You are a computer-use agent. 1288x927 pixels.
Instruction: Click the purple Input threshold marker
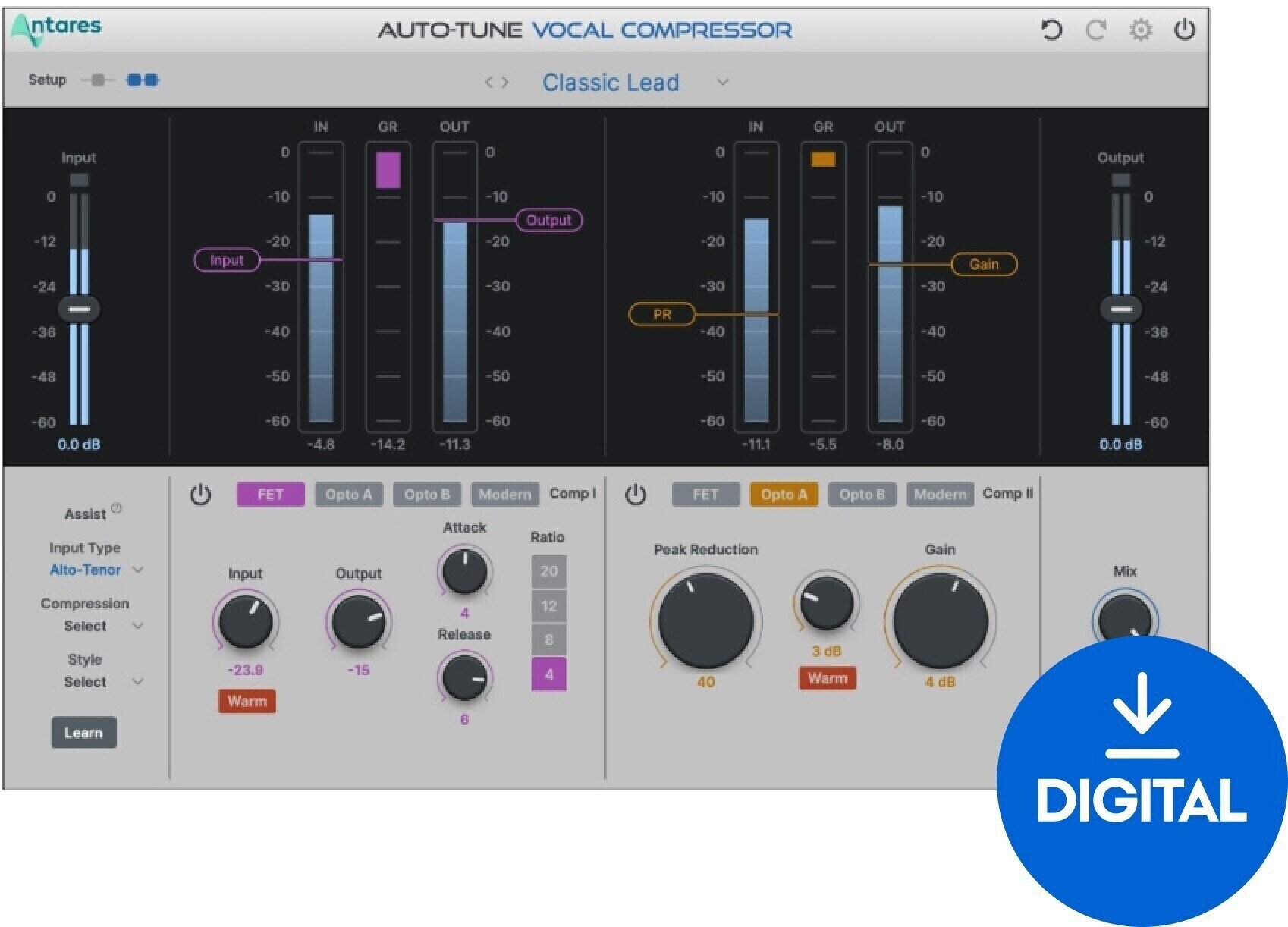click(227, 260)
